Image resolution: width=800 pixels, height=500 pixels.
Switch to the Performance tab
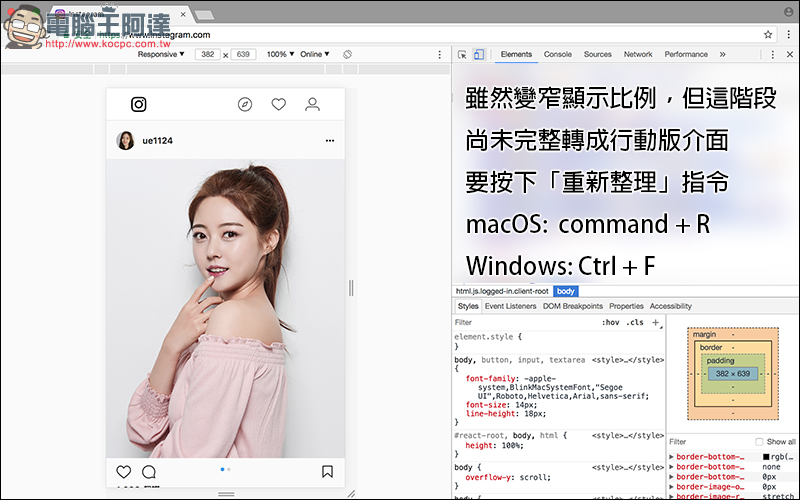coord(686,54)
